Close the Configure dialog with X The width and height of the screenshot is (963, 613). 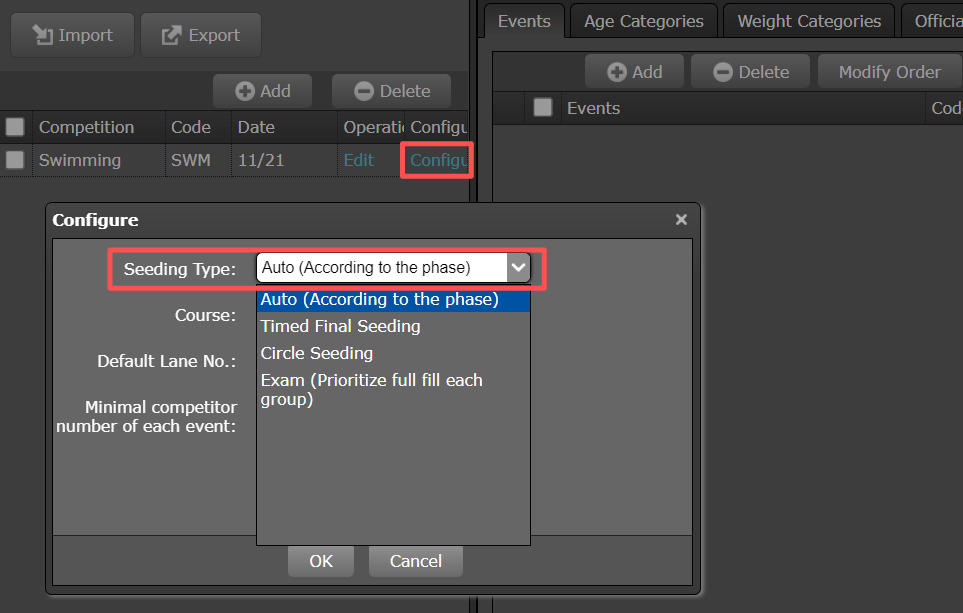[x=681, y=220]
